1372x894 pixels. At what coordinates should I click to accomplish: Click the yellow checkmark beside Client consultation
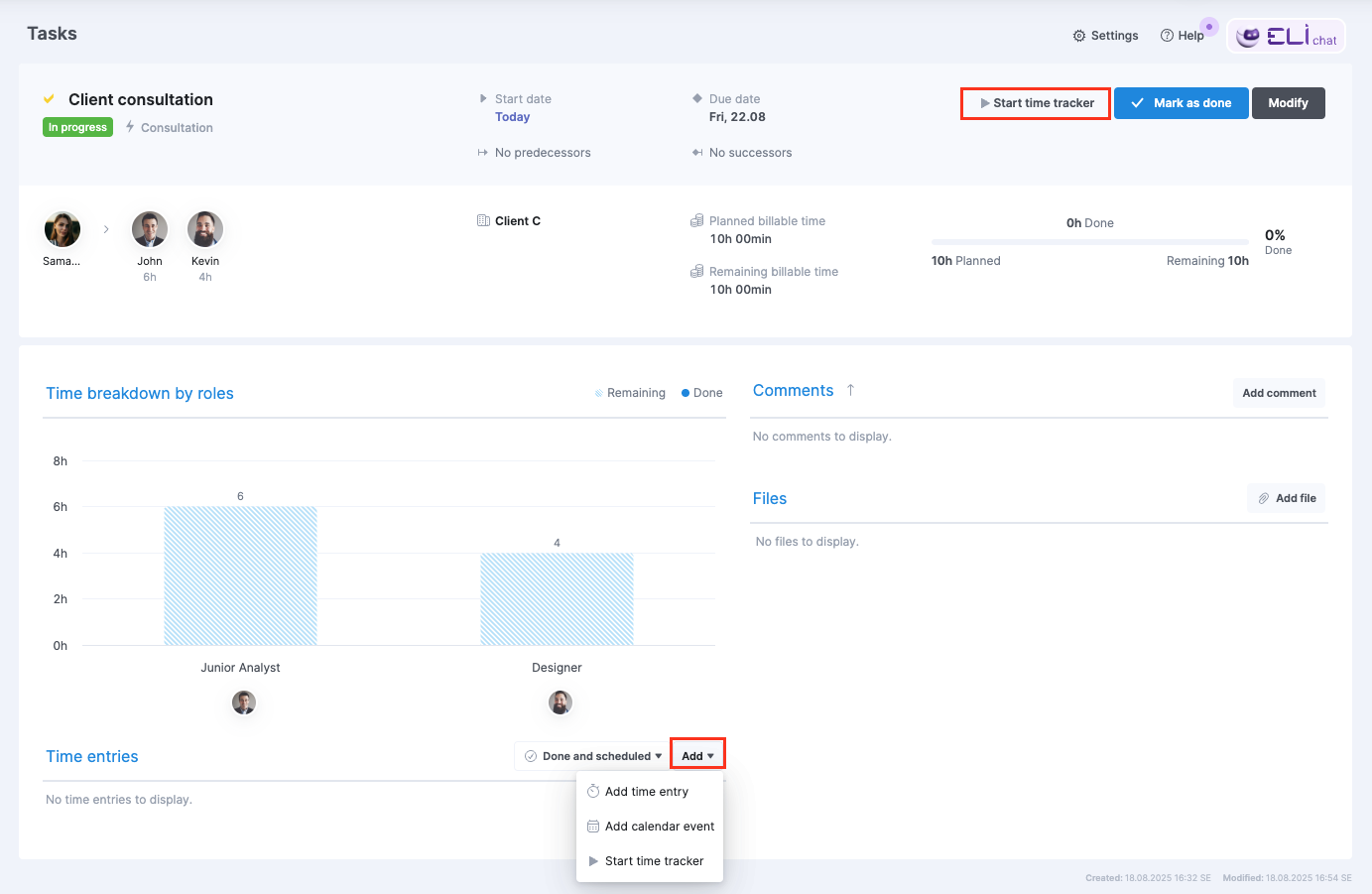click(x=49, y=99)
